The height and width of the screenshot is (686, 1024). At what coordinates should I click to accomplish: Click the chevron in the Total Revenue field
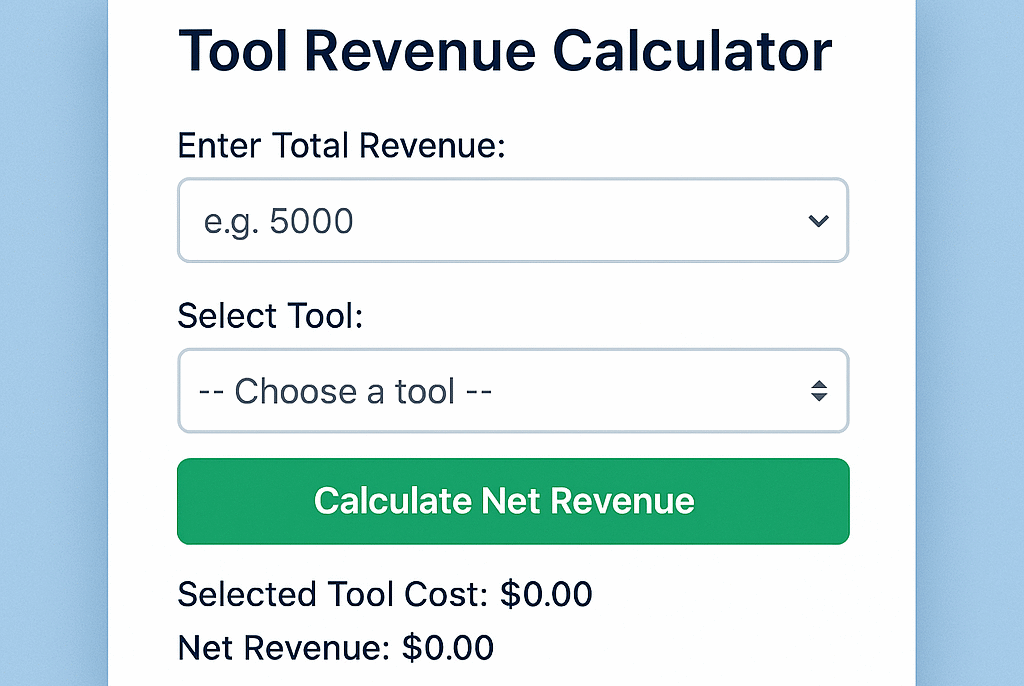(x=818, y=221)
